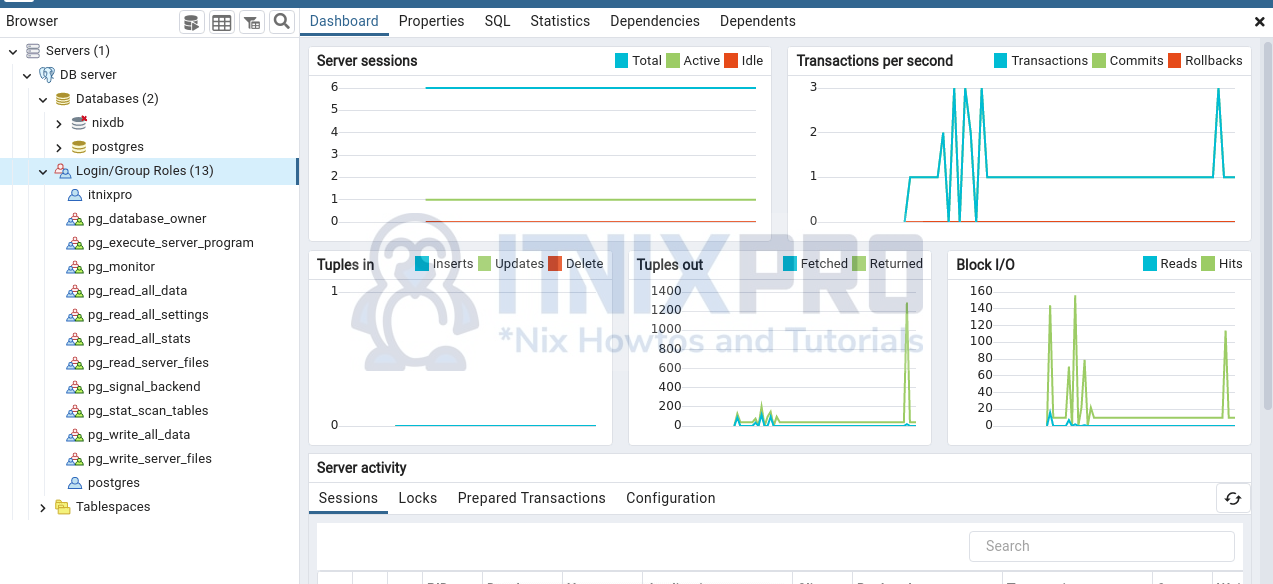The image size is (1273, 584).
Task: Open the Filtered Rows toolbar icon
Action: (252, 22)
